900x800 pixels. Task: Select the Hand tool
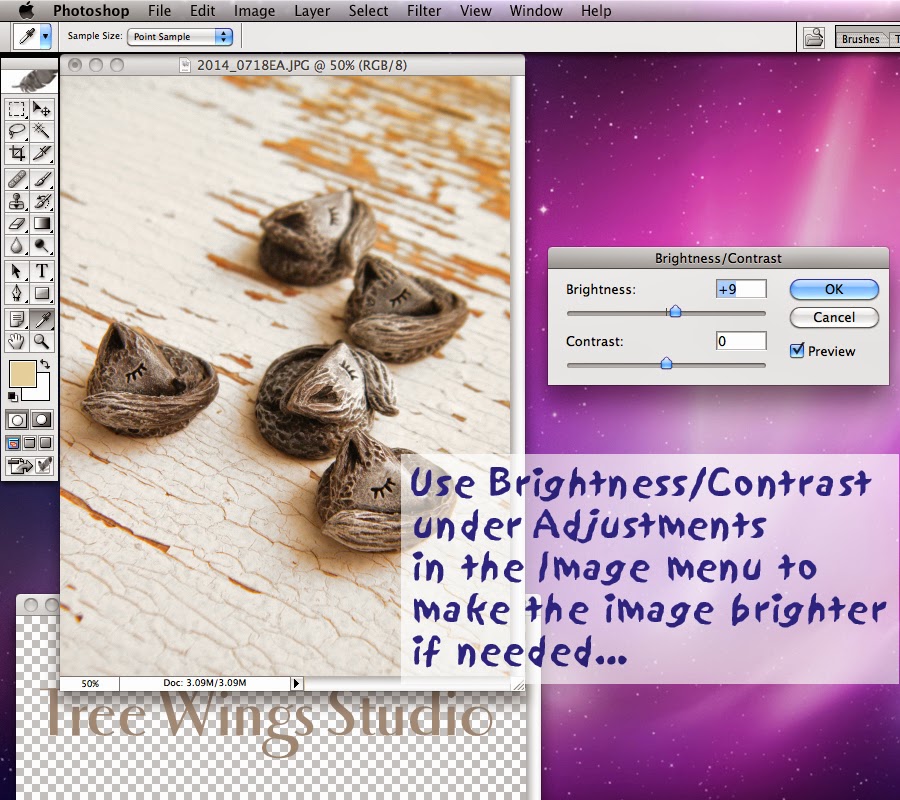[x=17, y=341]
